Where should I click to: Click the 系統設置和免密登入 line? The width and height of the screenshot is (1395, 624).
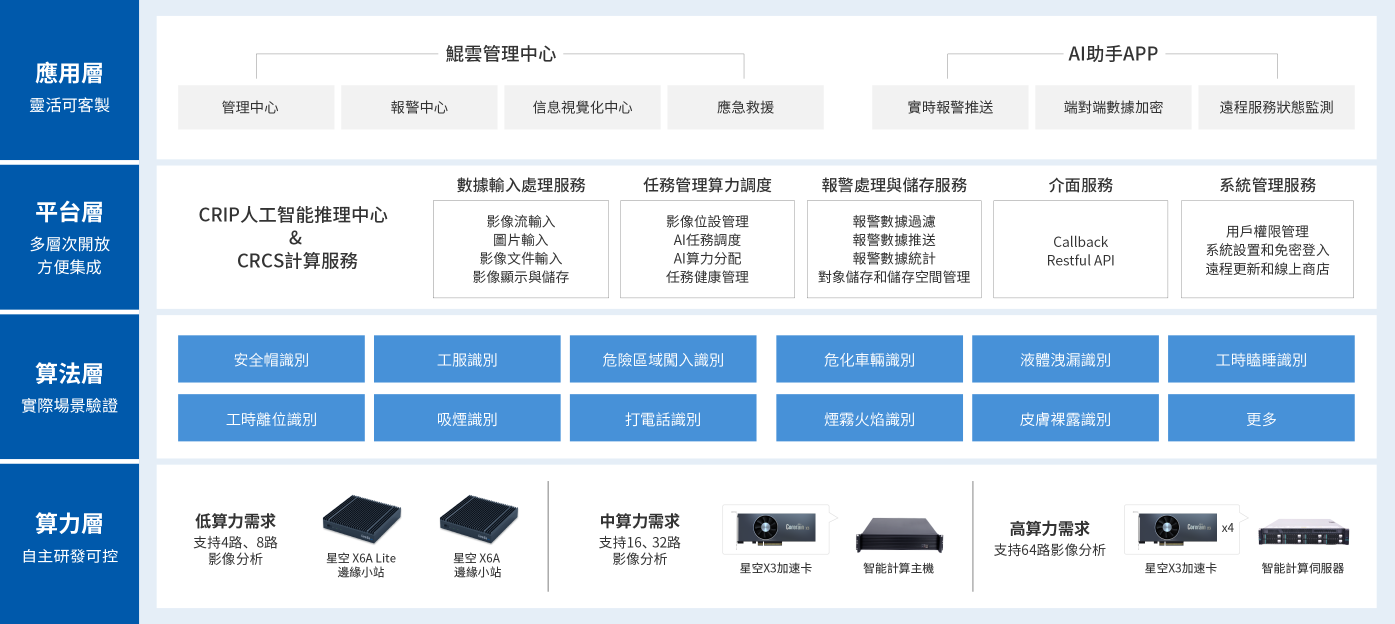tap(1267, 250)
